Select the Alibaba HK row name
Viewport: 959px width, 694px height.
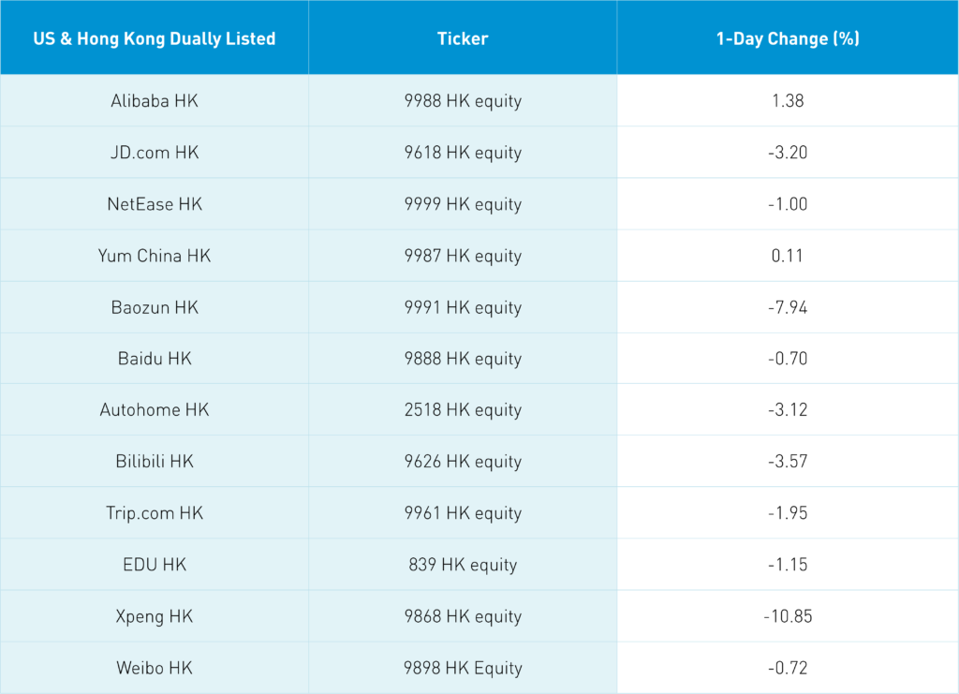click(154, 101)
